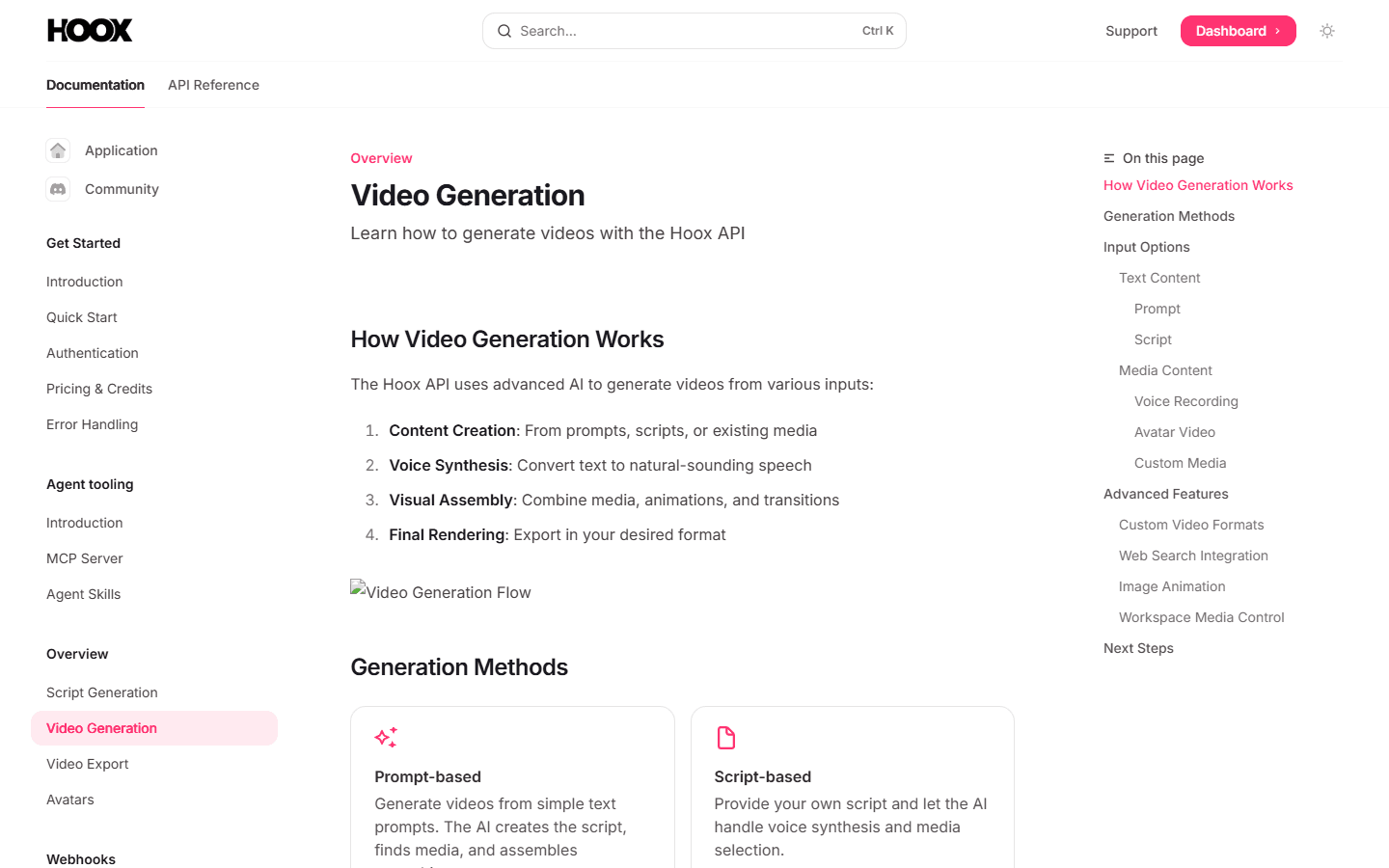Open the Script Generation page
This screenshot has height=868, width=1389.
[x=102, y=692]
